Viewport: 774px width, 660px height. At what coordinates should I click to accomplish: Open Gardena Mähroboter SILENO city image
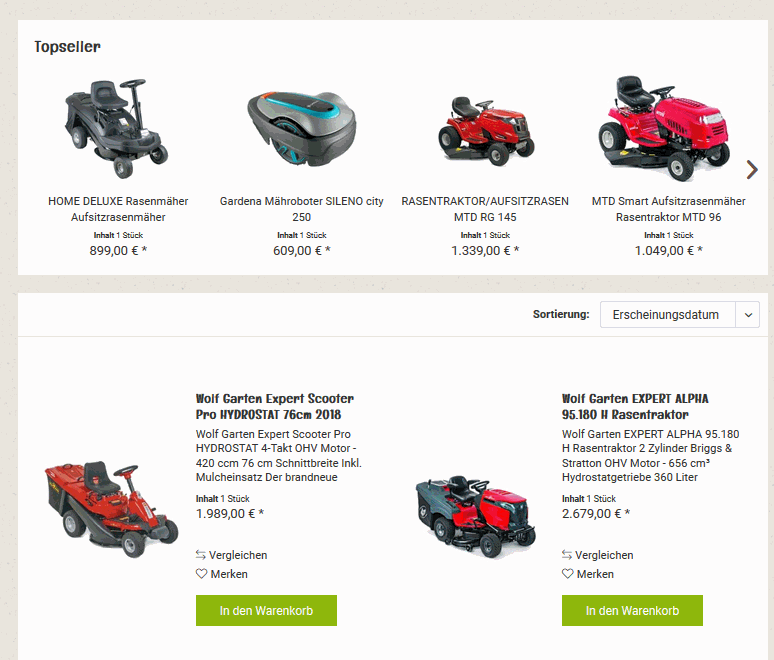pos(302,128)
